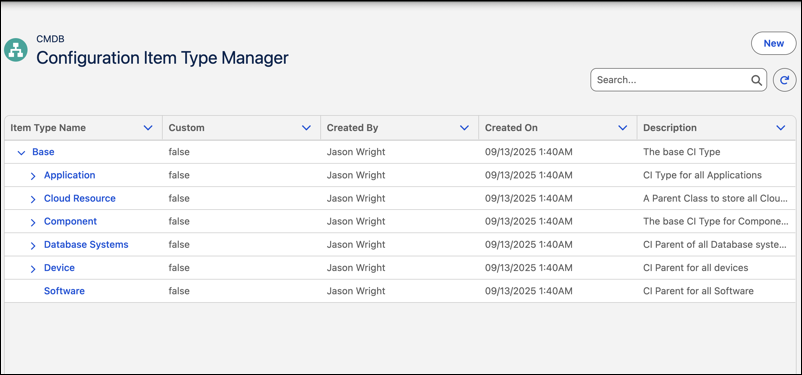This screenshot has height=375, width=802.
Task: Expand the Device row chevron
Action: (33, 269)
